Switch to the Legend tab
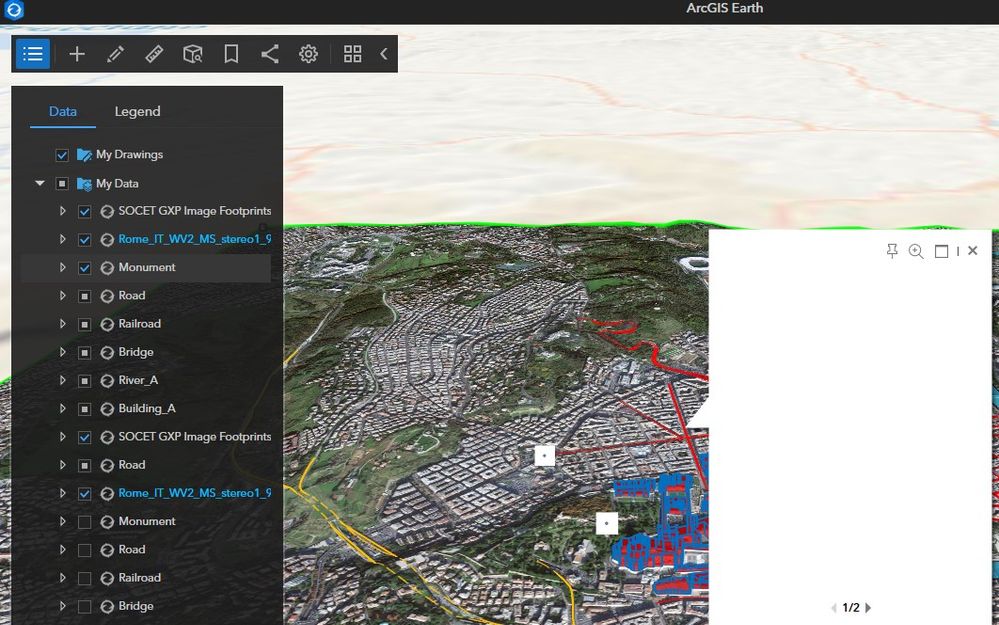Screen dimensions: 999x625 click(137, 111)
